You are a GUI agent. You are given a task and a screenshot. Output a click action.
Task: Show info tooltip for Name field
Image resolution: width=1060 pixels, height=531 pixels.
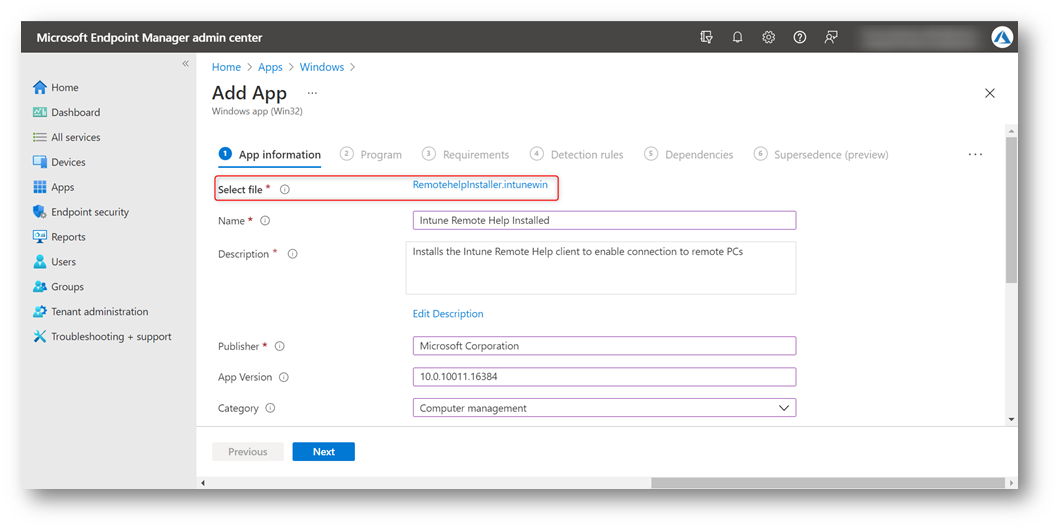click(x=265, y=221)
